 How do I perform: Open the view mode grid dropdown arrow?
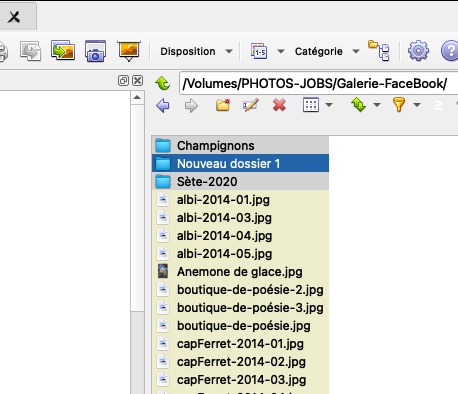pyautogui.click(x=329, y=105)
